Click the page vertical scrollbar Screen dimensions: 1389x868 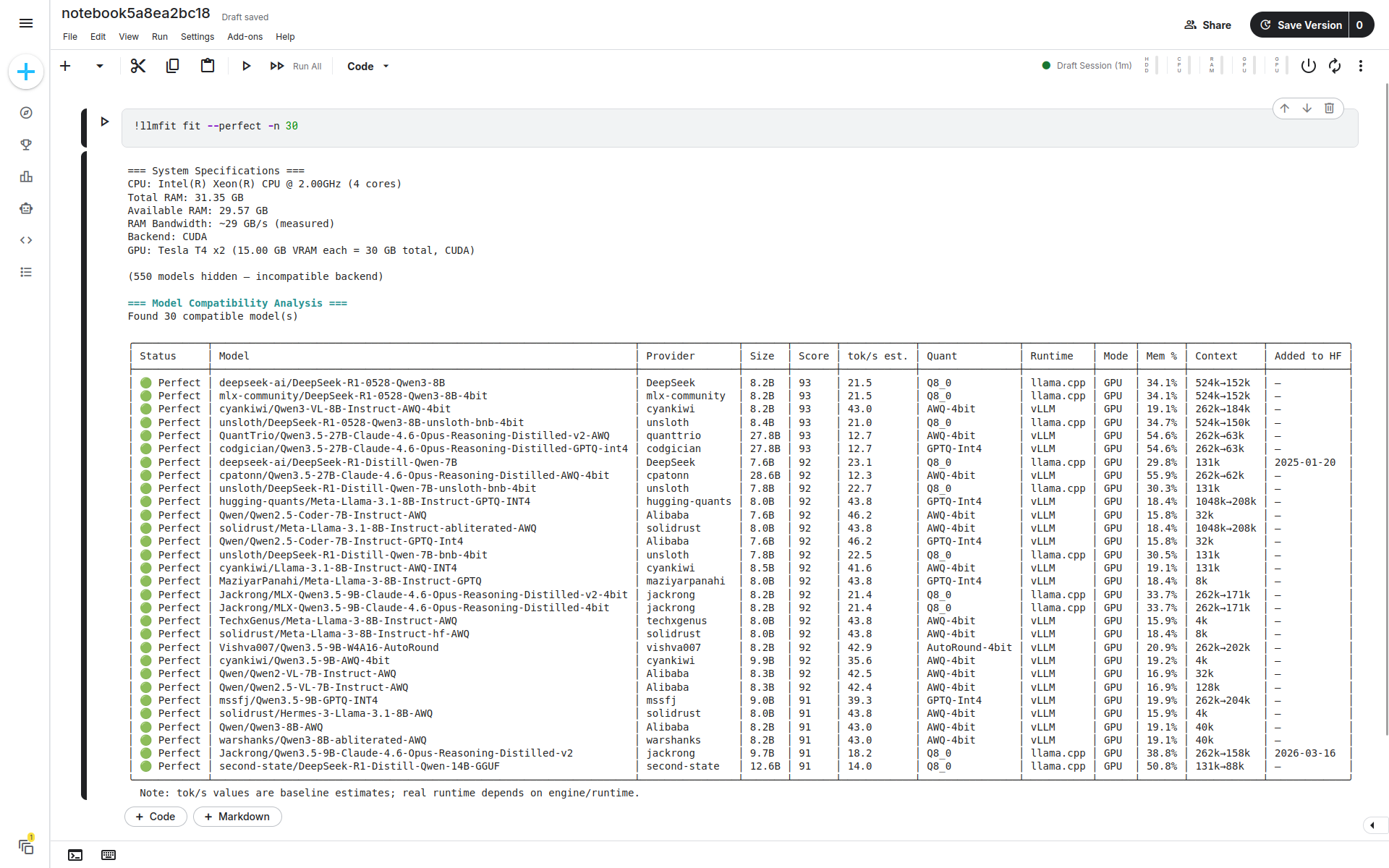(x=1386, y=409)
